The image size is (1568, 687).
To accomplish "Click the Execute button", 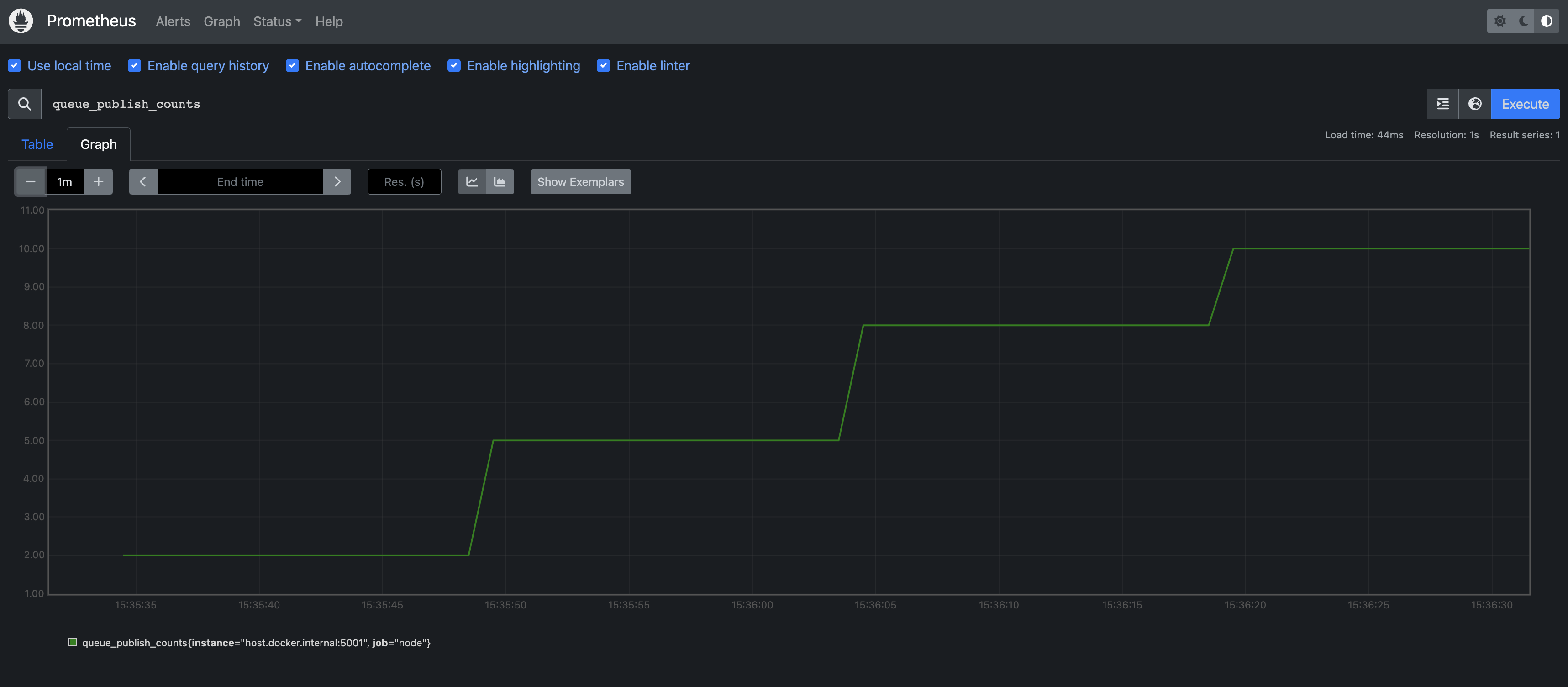I will pyautogui.click(x=1526, y=104).
